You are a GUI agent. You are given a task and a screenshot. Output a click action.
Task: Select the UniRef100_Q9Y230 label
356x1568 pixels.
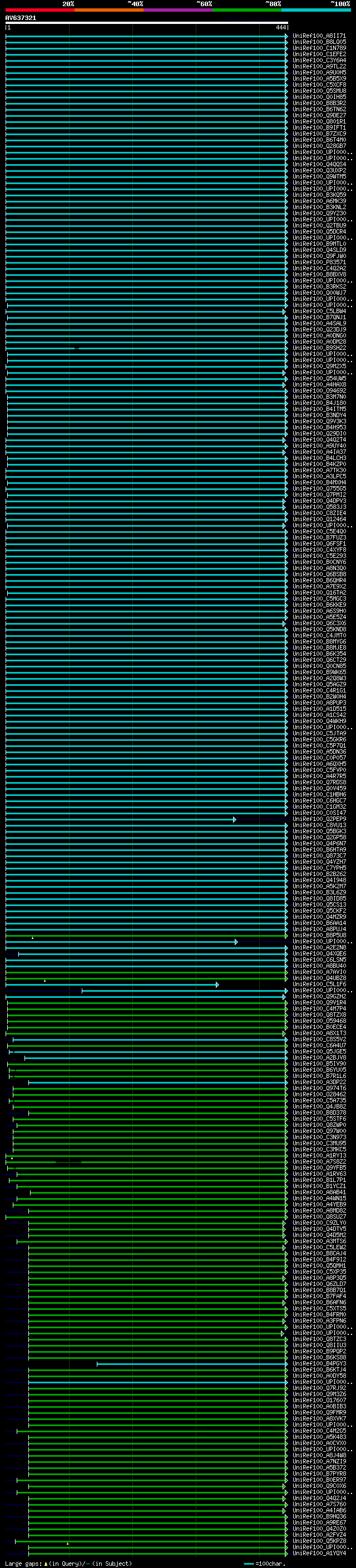pyautogui.click(x=319, y=213)
